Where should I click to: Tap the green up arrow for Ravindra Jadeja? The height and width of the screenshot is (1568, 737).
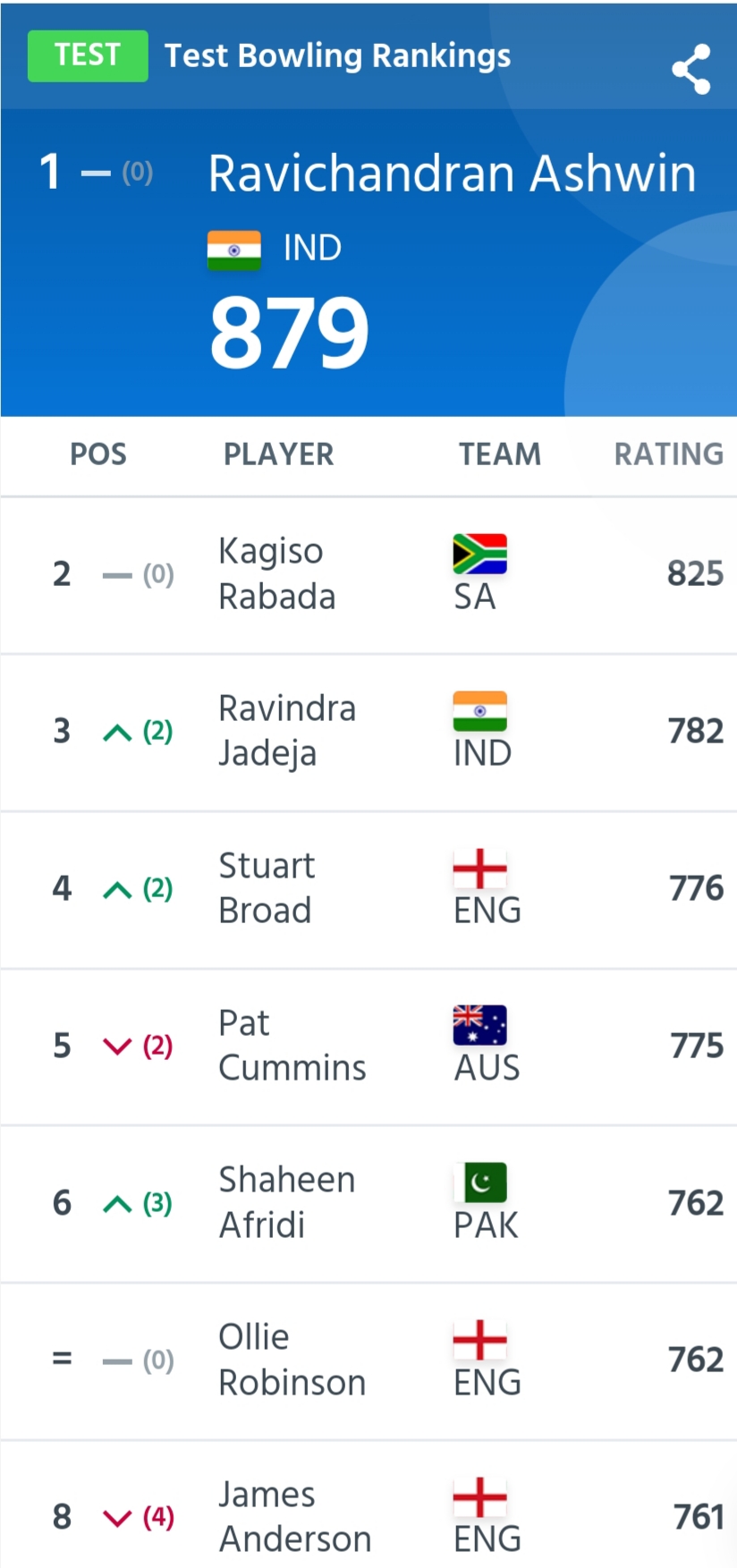tap(117, 733)
